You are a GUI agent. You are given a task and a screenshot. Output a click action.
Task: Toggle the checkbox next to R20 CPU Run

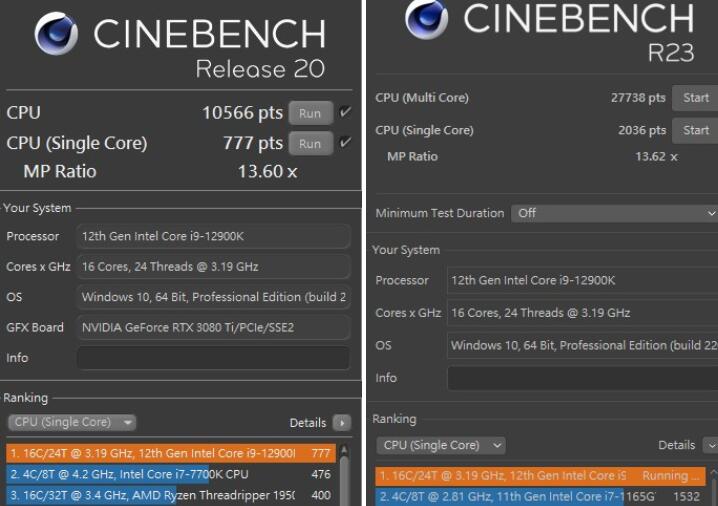(x=345, y=113)
